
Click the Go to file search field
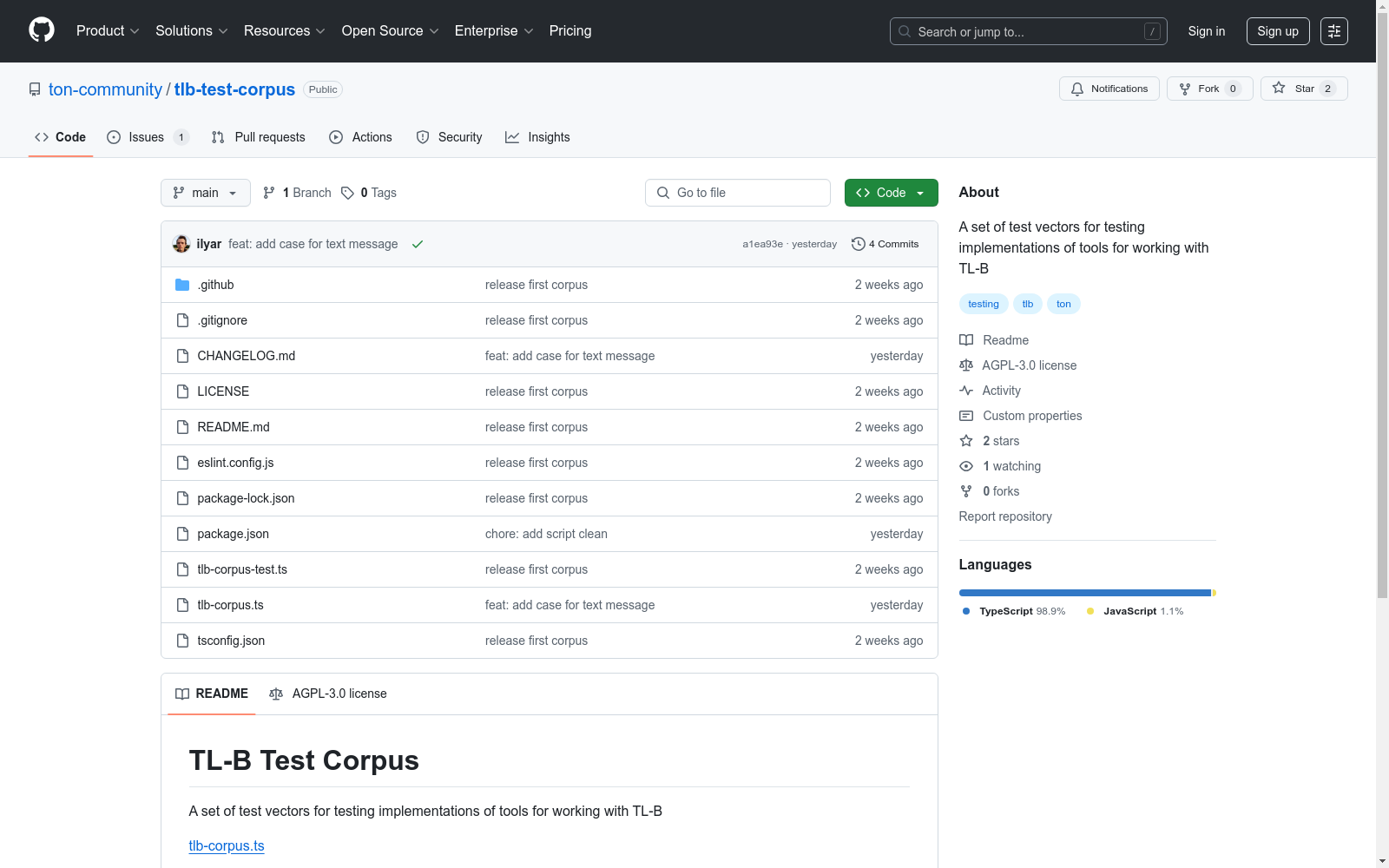click(x=738, y=193)
